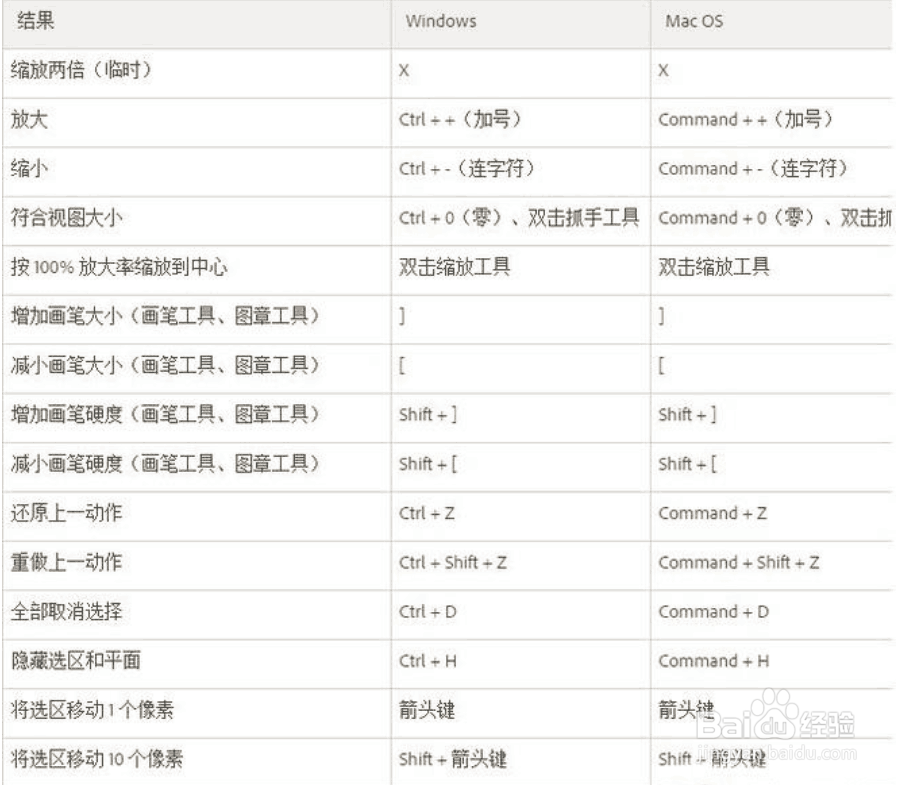Click Mac OS [ in 减小画笔大小 row
The height and width of the screenshot is (785, 907).
[662, 366]
